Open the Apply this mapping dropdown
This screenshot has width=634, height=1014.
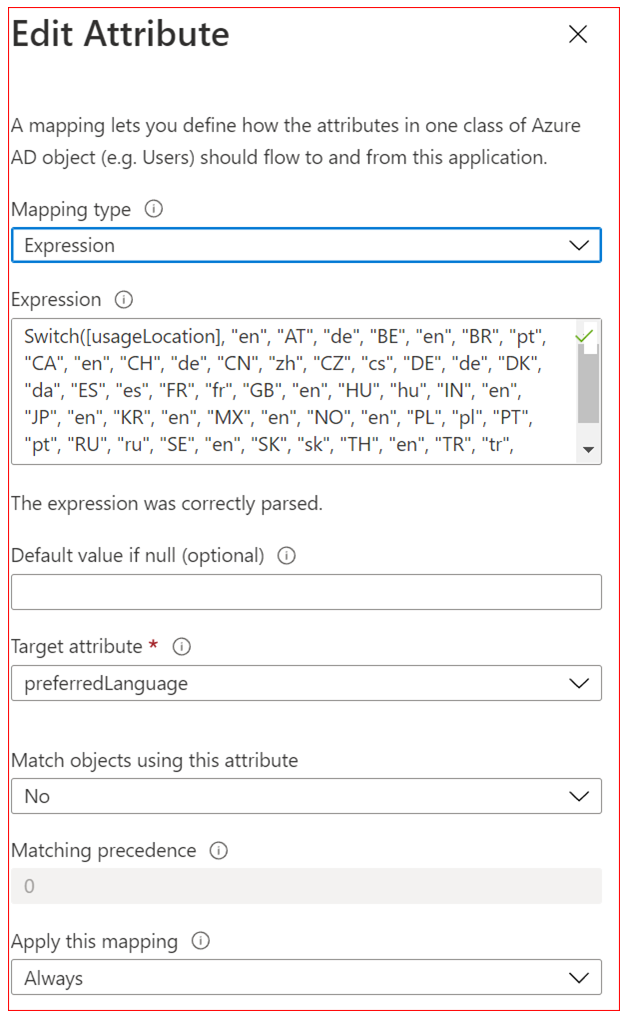[579, 977]
